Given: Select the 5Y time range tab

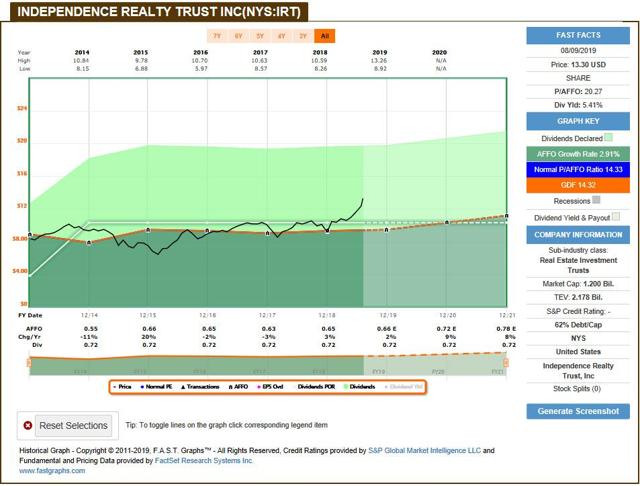Looking at the screenshot, I should pos(260,36).
